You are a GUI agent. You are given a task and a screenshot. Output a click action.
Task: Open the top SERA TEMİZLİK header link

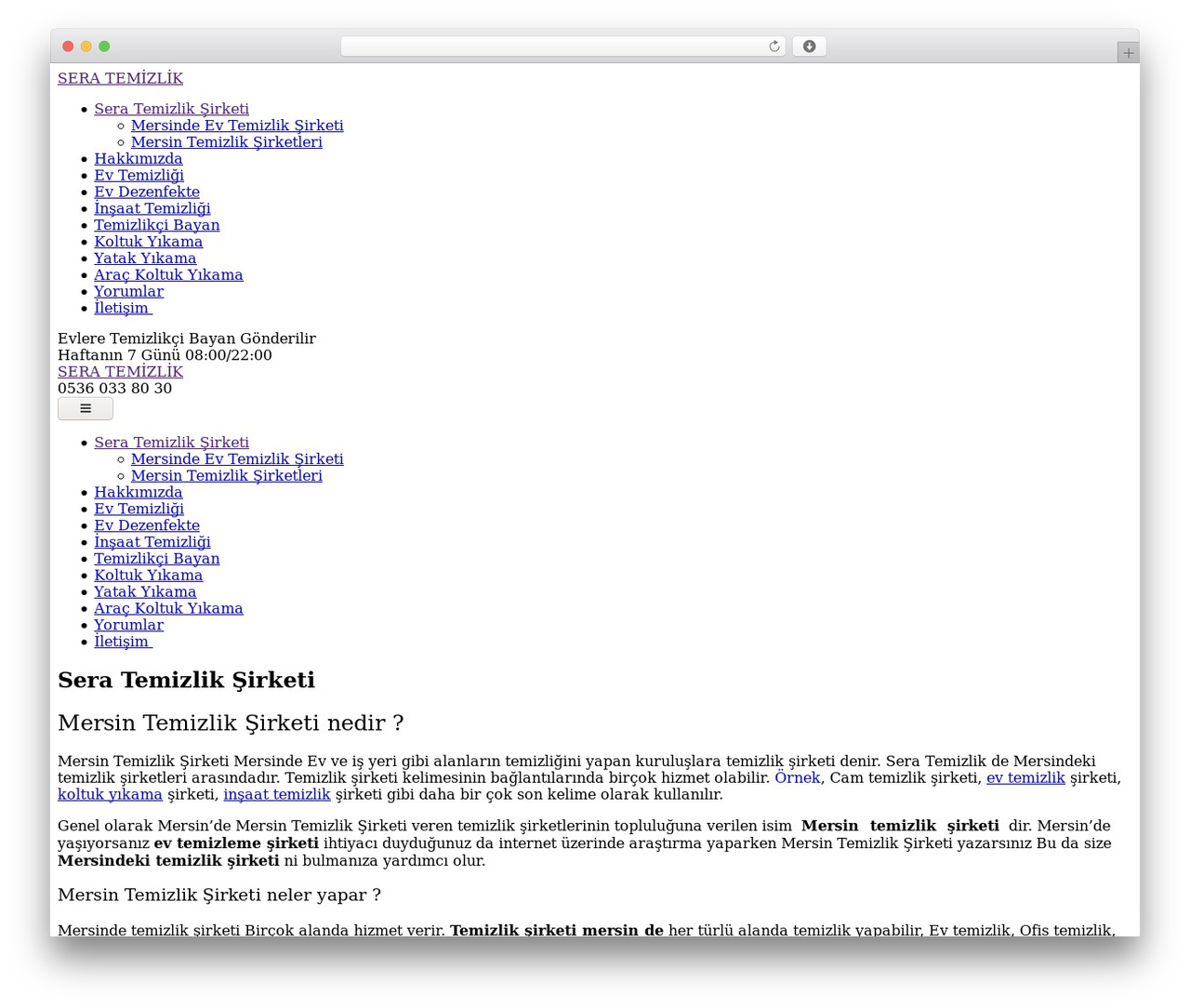[120, 78]
